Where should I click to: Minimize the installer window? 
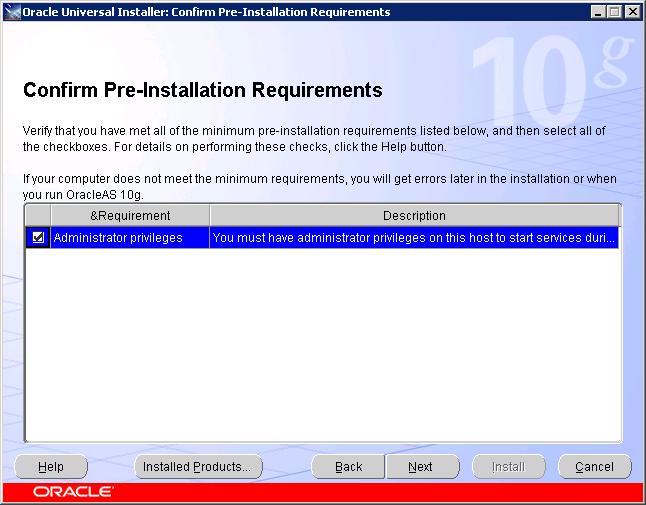597,12
